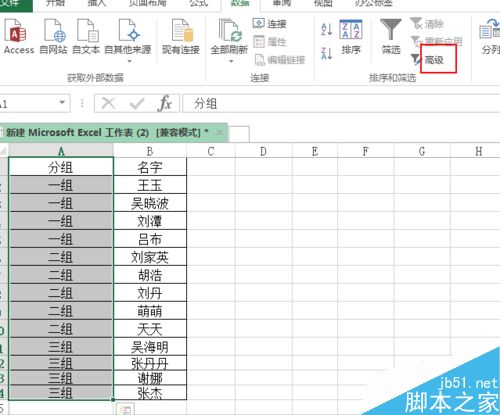Viewport: 500px width, 415px height.
Task: Click cell containing 吴晓波
Action: pos(150,203)
